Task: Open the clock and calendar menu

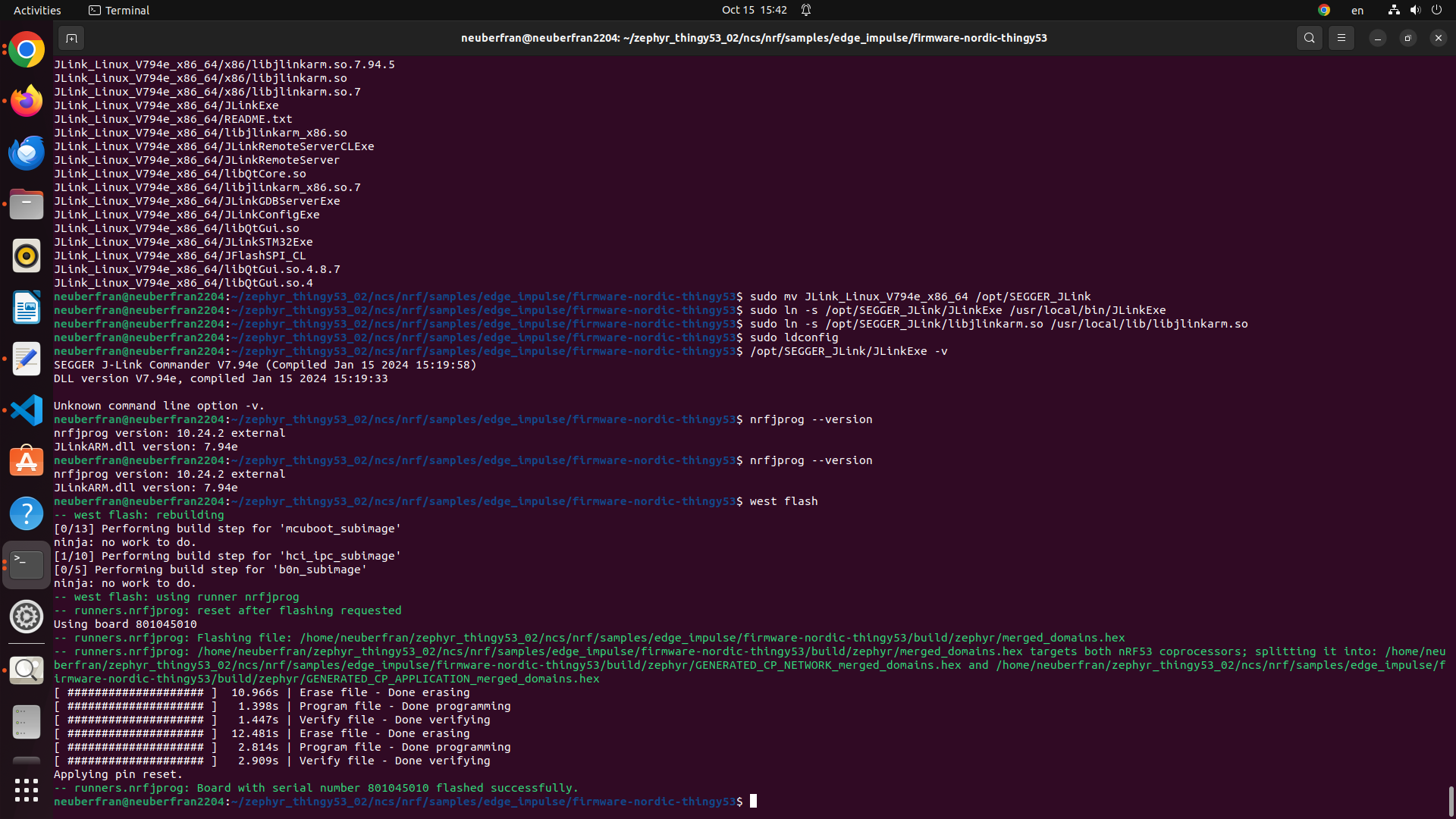Action: pos(754,10)
